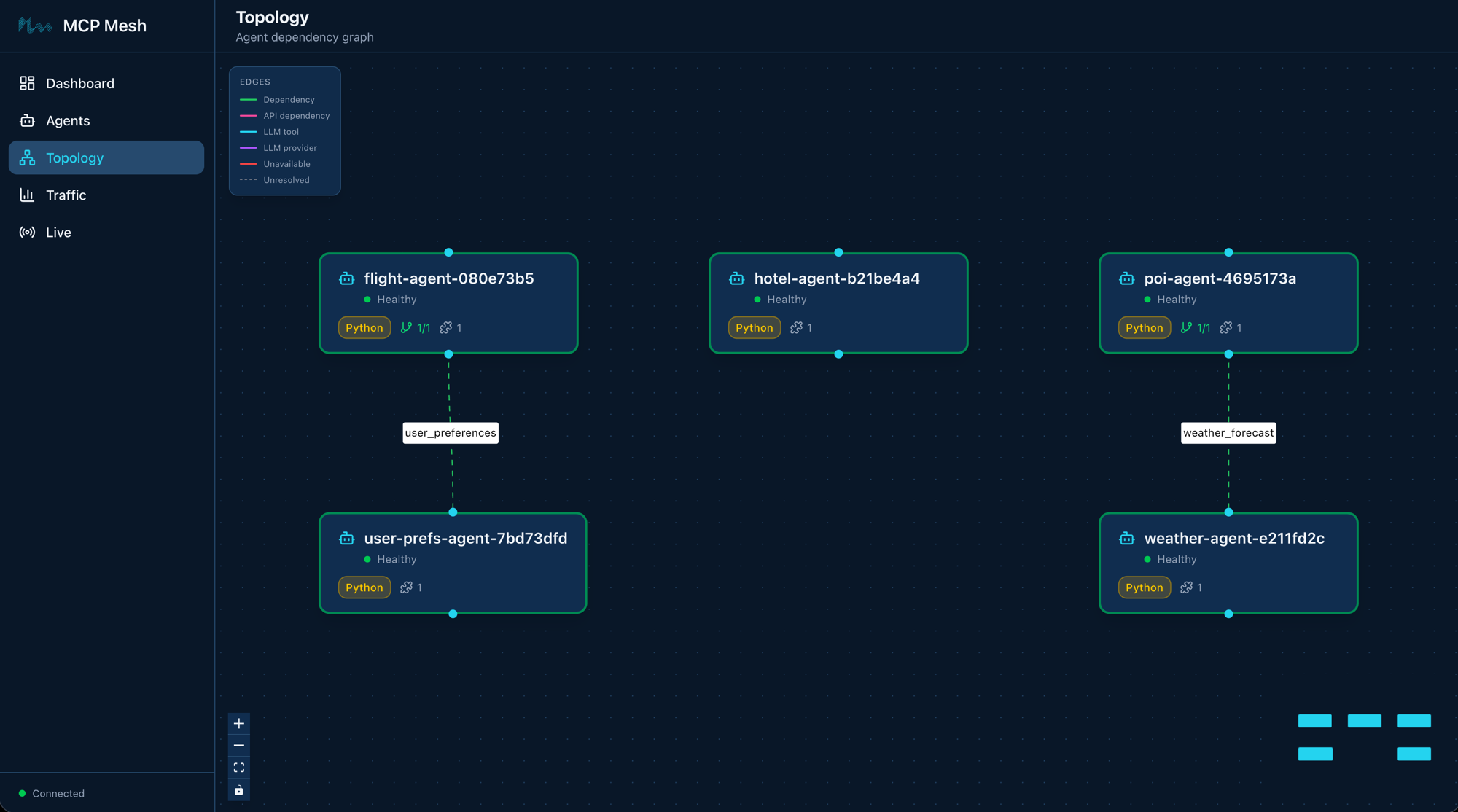Click the robot icon on flight-agent-080e73b5

pos(346,278)
